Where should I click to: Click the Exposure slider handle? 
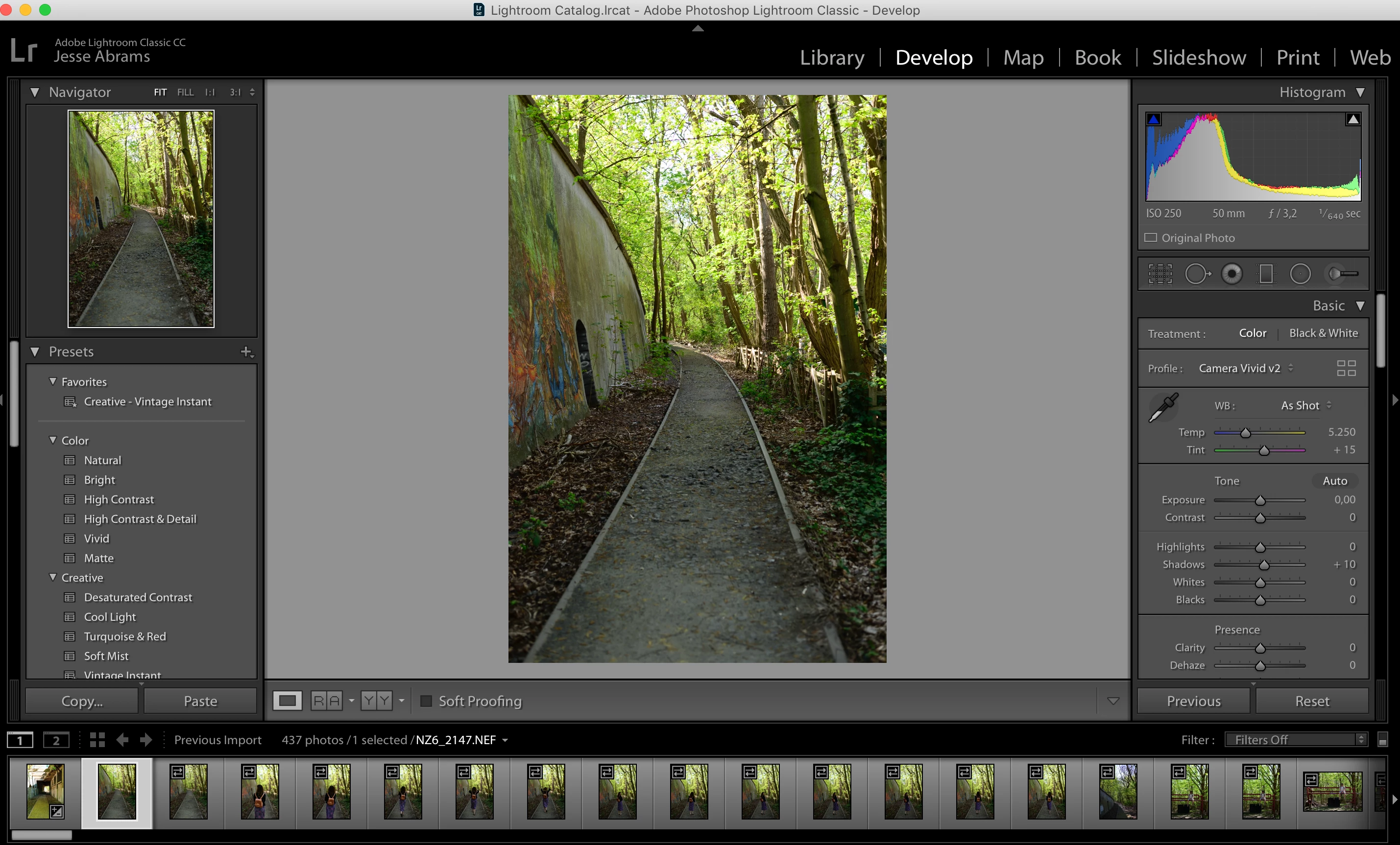pyautogui.click(x=1260, y=500)
